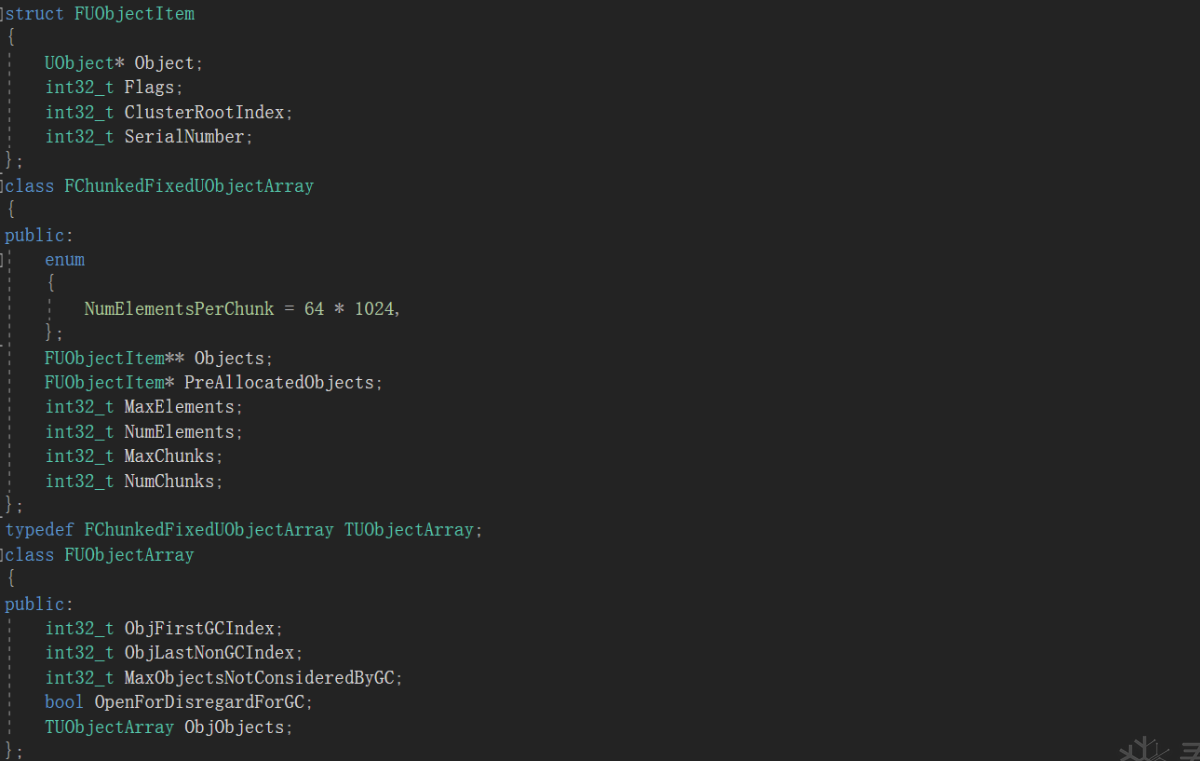The image size is (1200, 761).
Task: Click the TUObjectArray typedef alias name
Action: tap(409, 530)
